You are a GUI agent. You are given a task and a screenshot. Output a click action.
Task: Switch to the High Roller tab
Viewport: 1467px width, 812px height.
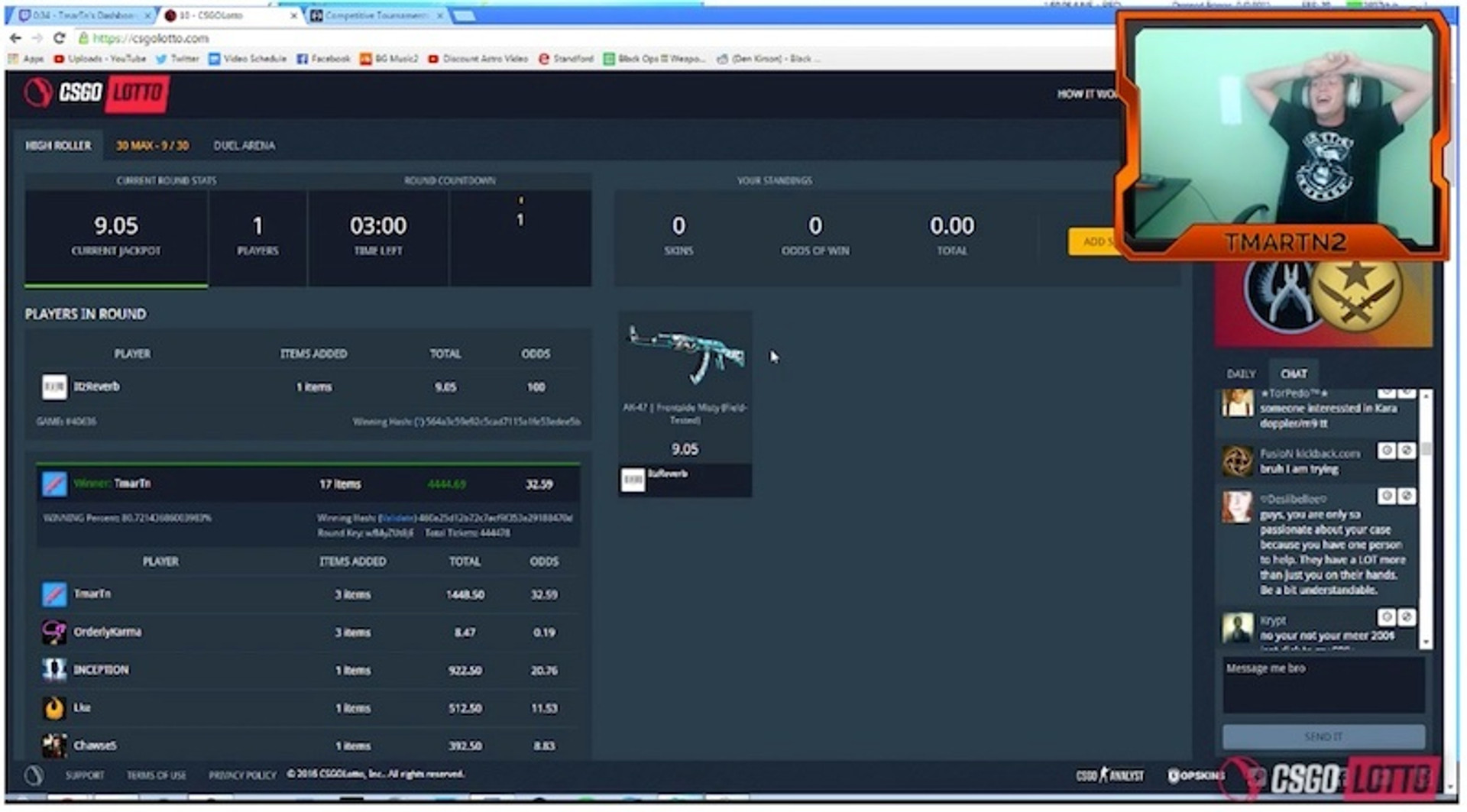pyautogui.click(x=58, y=145)
